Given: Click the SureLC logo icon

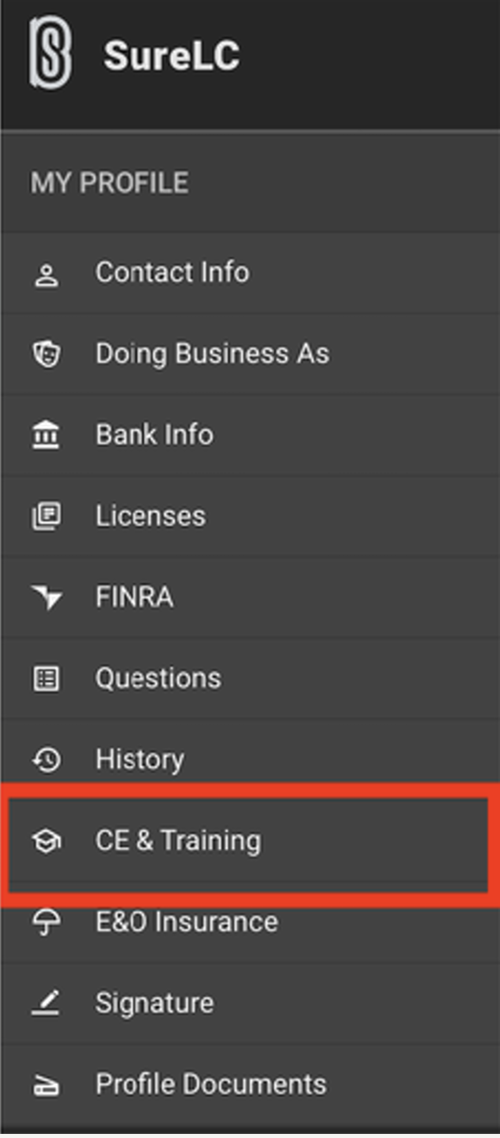Looking at the screenshot, I should point(50,55).
